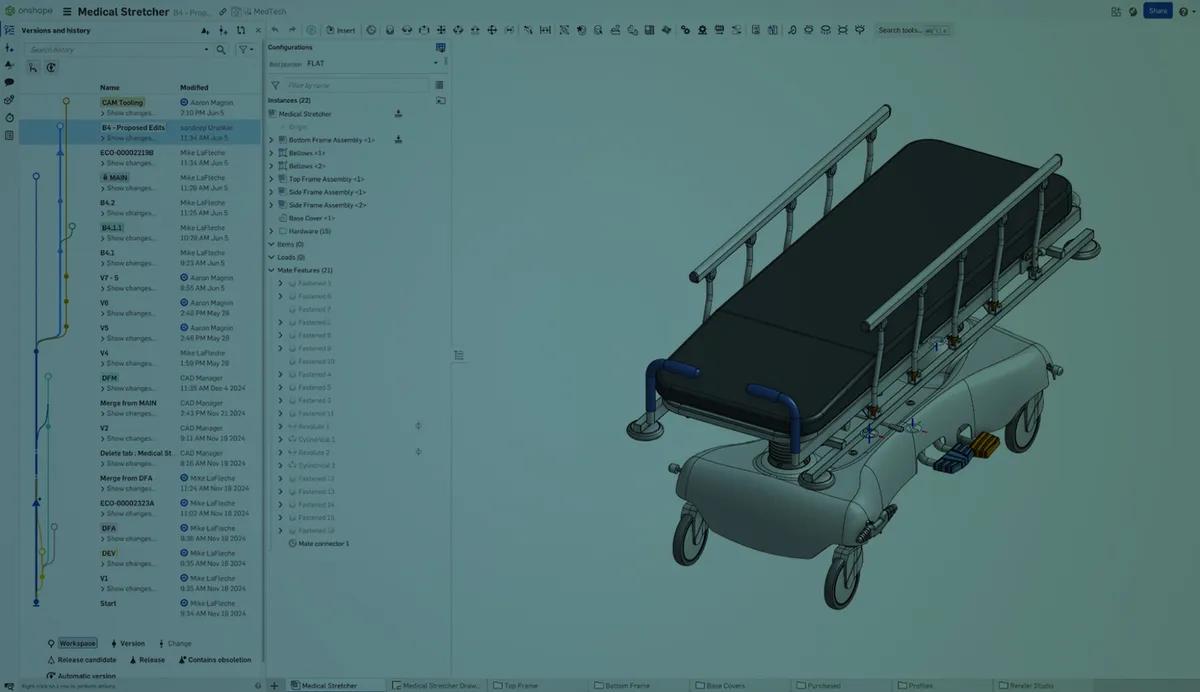This screenshot has width=1200, height=692.
Task: Click the help question mark icon top right
Action: tap(1184, 11)
